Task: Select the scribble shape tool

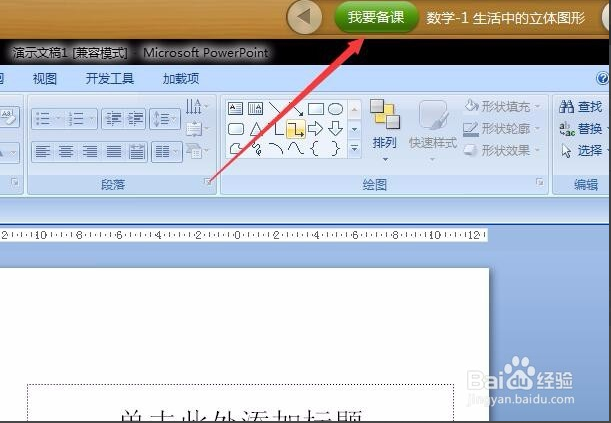Action: 256,149
